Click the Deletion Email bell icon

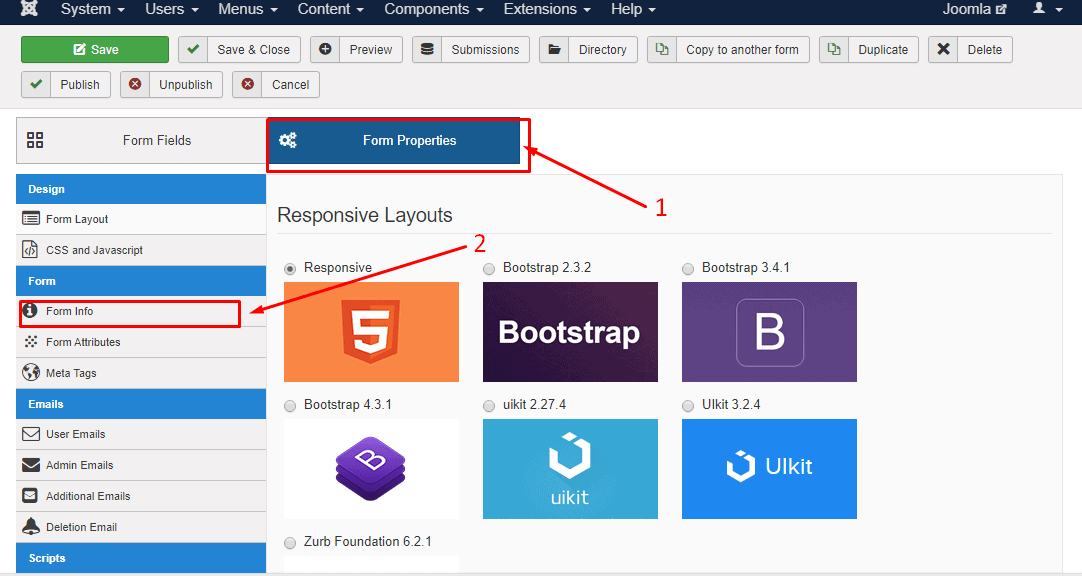coord(31,526)
